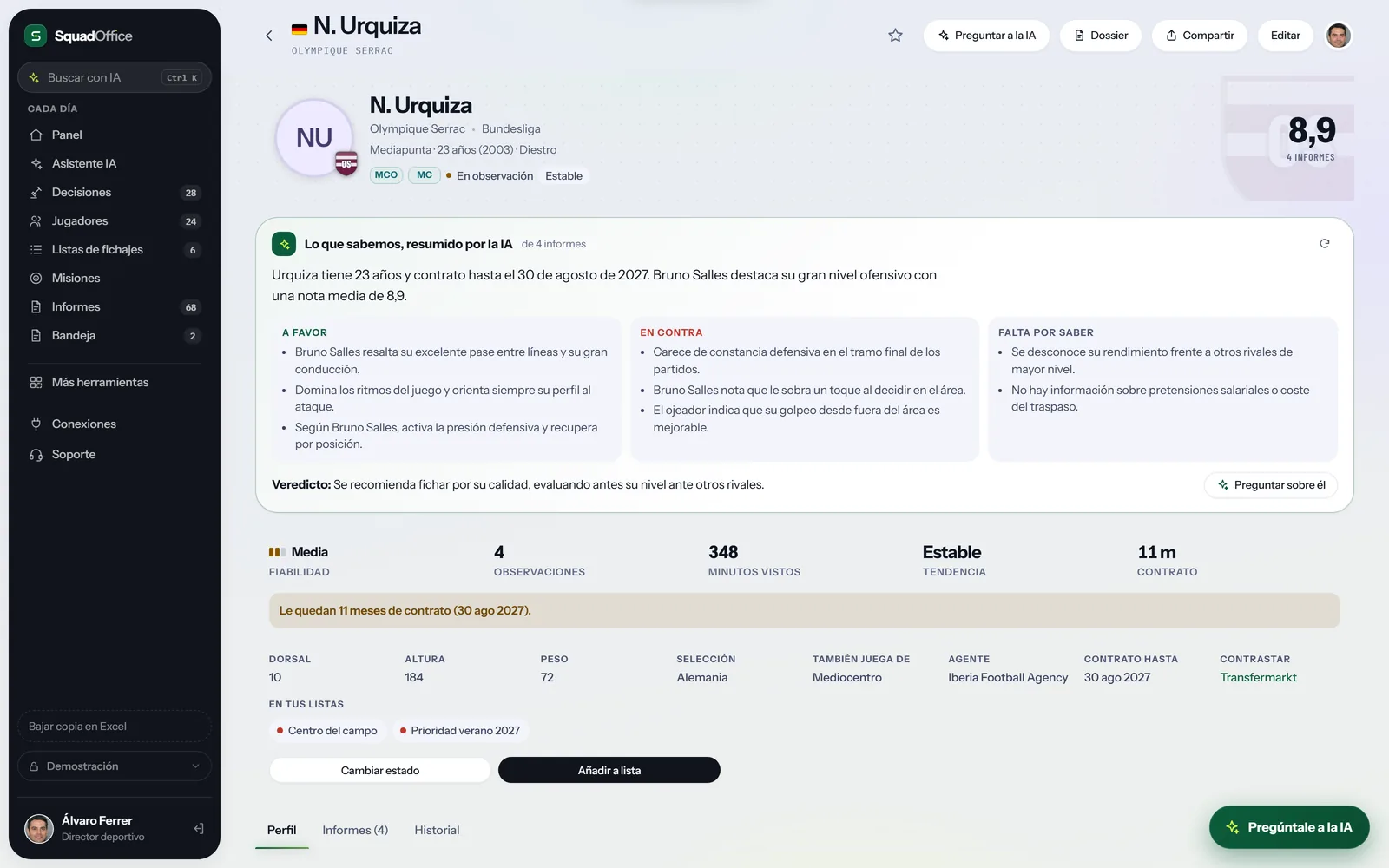Click the Prioridad verano 2027 tag
This screenshot has height=868, width=1389.
pos(460,731)
